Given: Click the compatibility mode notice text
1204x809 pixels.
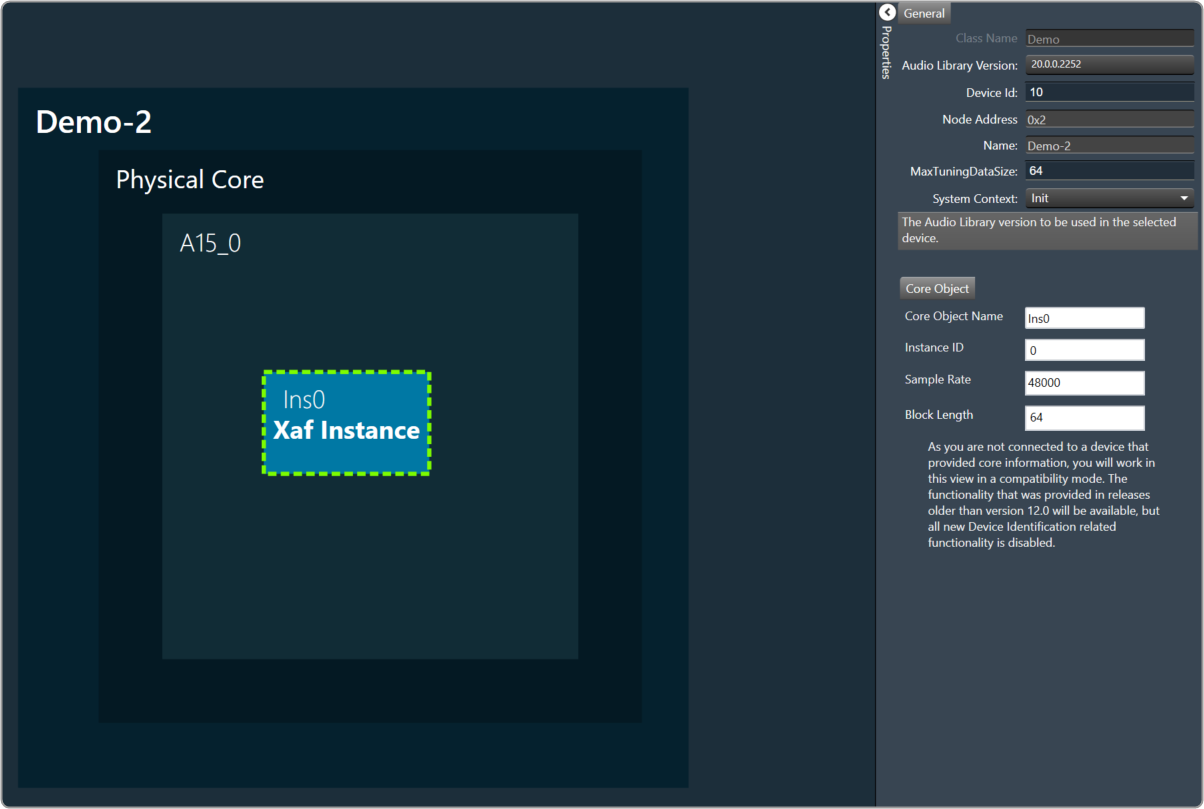Looking at the screenshot, I should [x=1043, y=495].
